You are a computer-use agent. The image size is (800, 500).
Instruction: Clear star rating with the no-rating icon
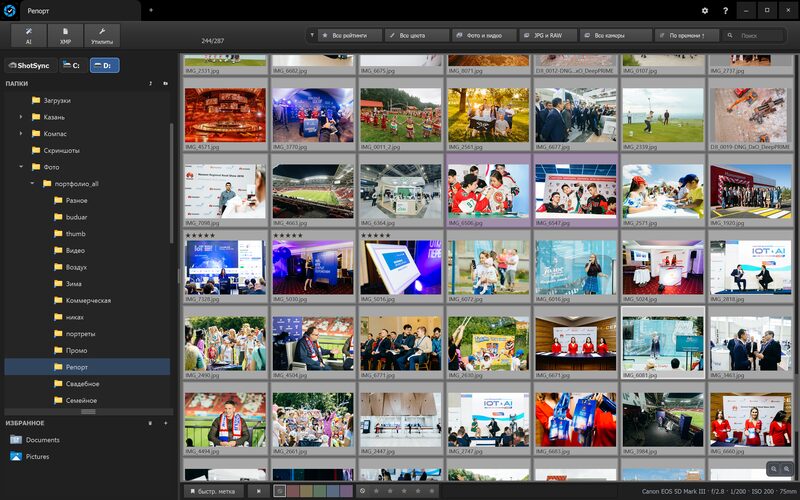click(x=362, y=491)
